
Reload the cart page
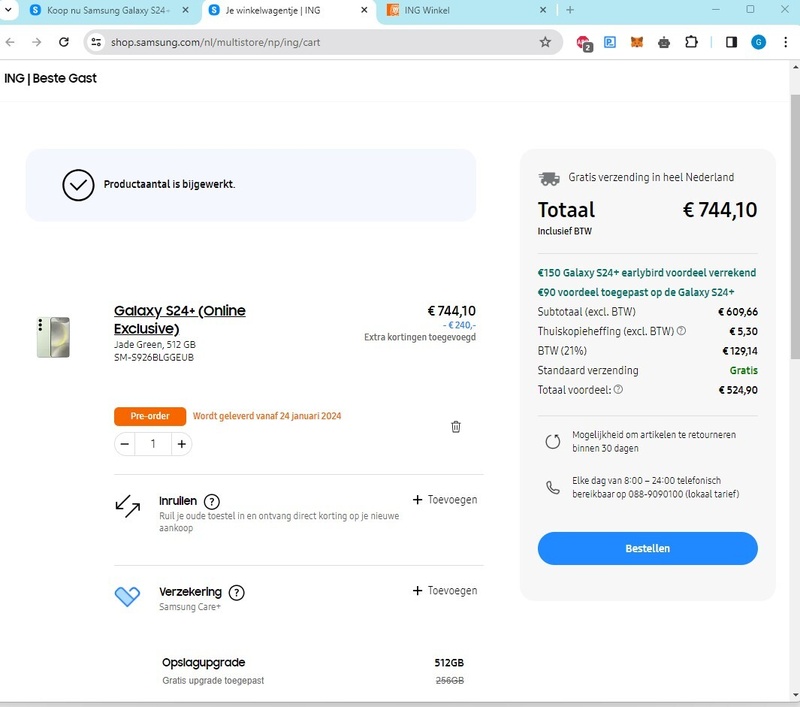(x=64, y=42)
